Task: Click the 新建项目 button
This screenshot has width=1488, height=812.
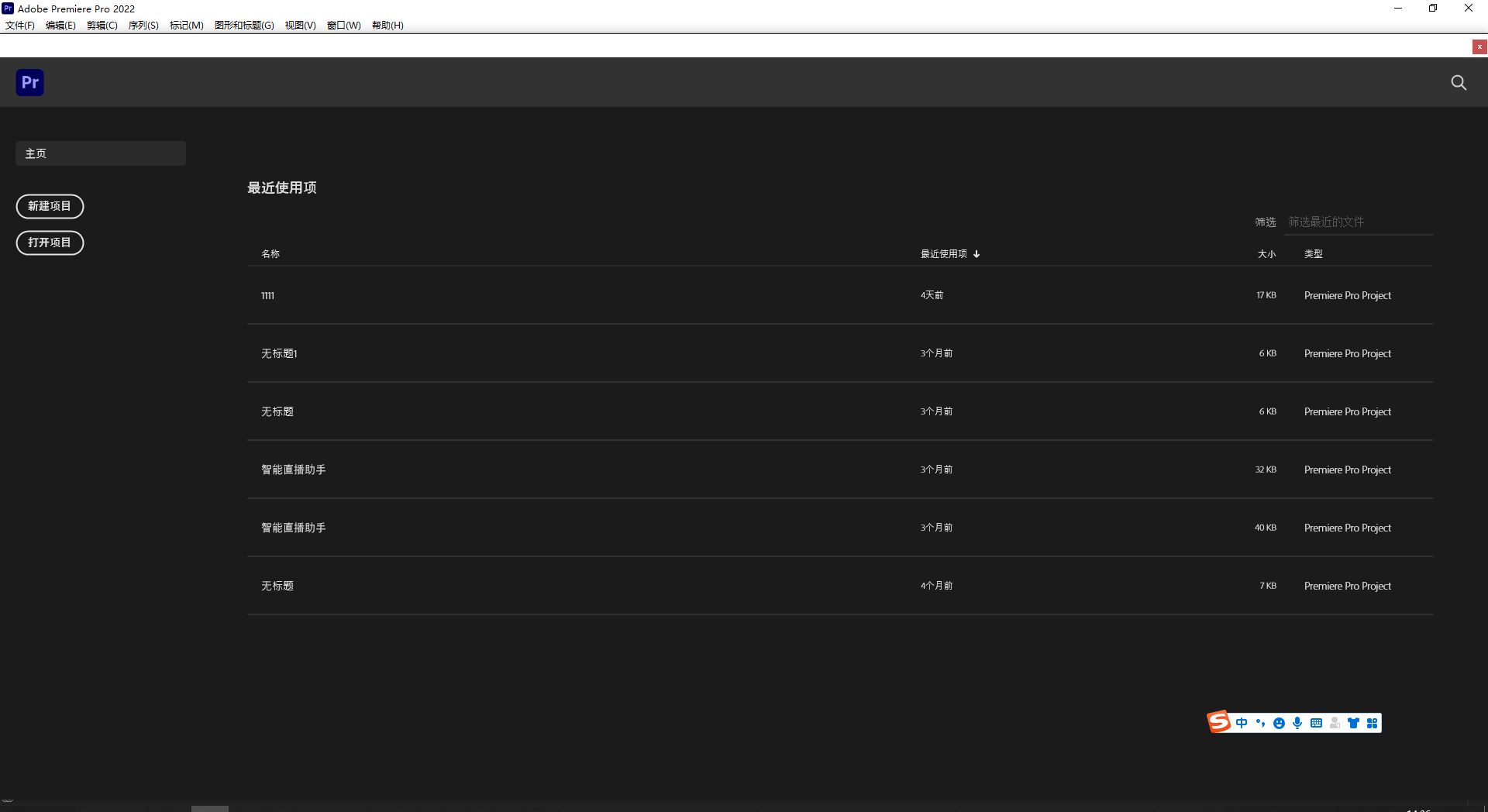Action: [50, 206]
